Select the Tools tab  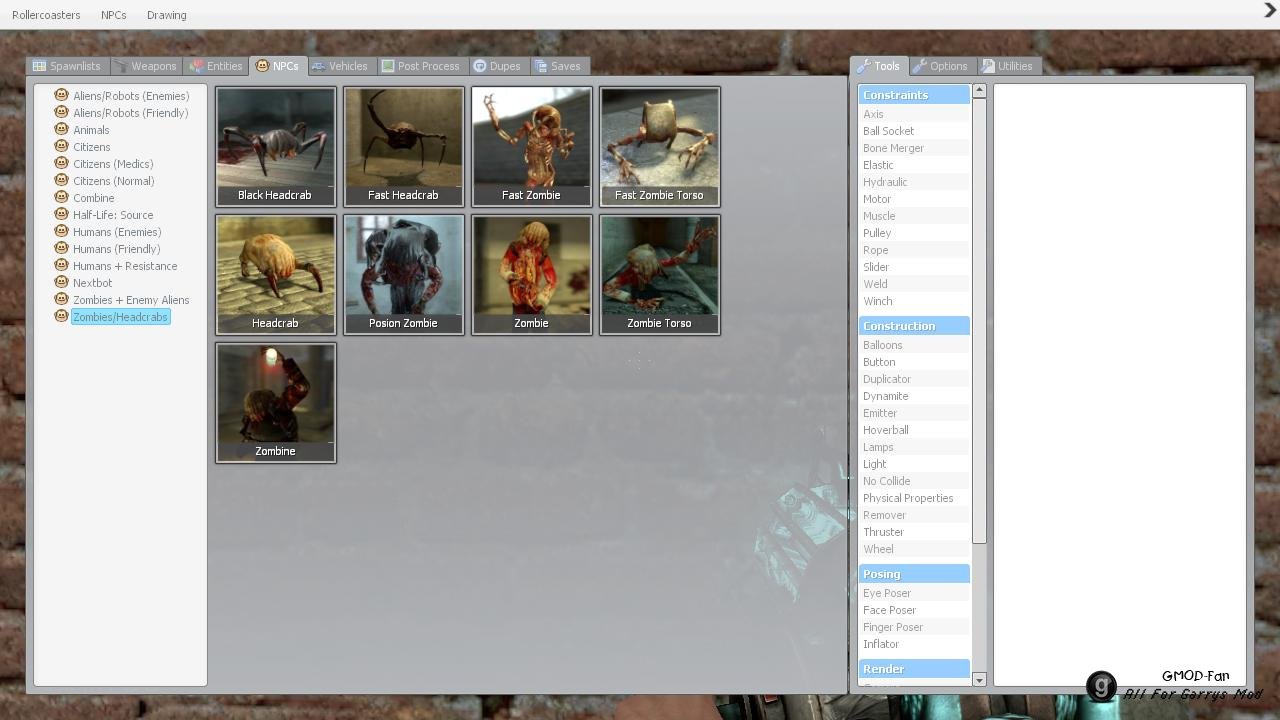click(x=879, y=66)
